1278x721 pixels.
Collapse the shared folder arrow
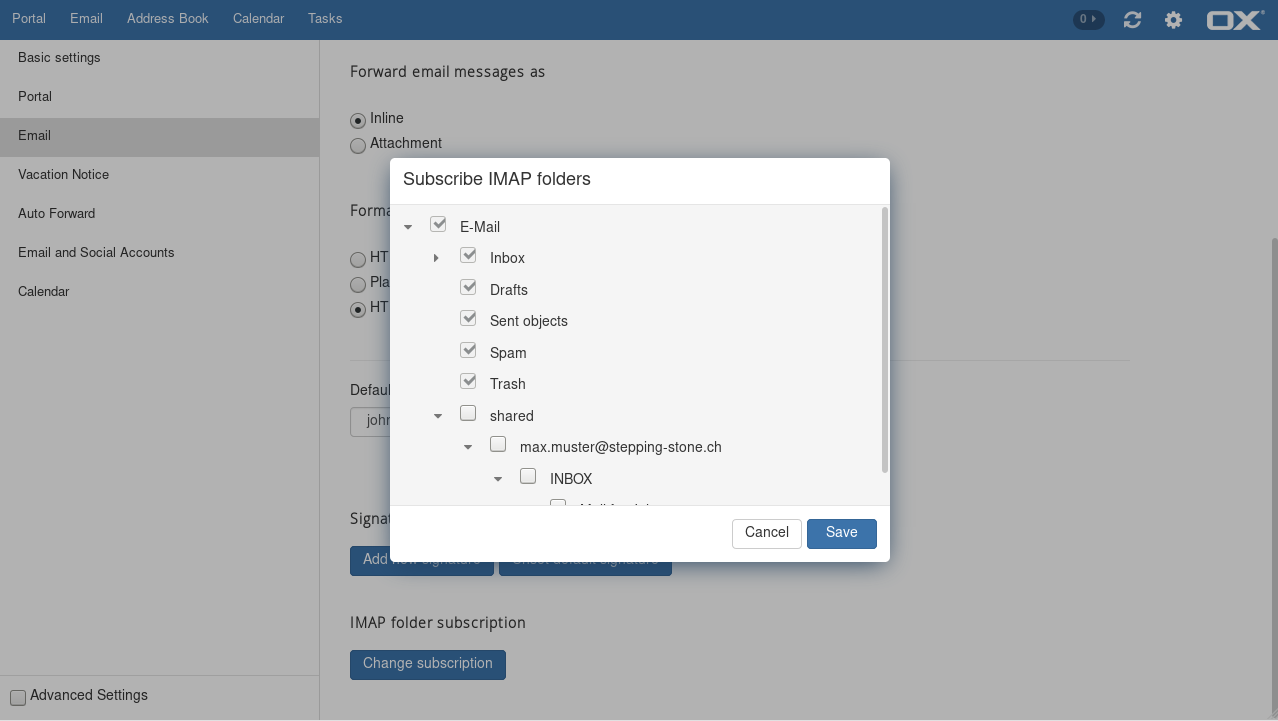coord(438,417)
